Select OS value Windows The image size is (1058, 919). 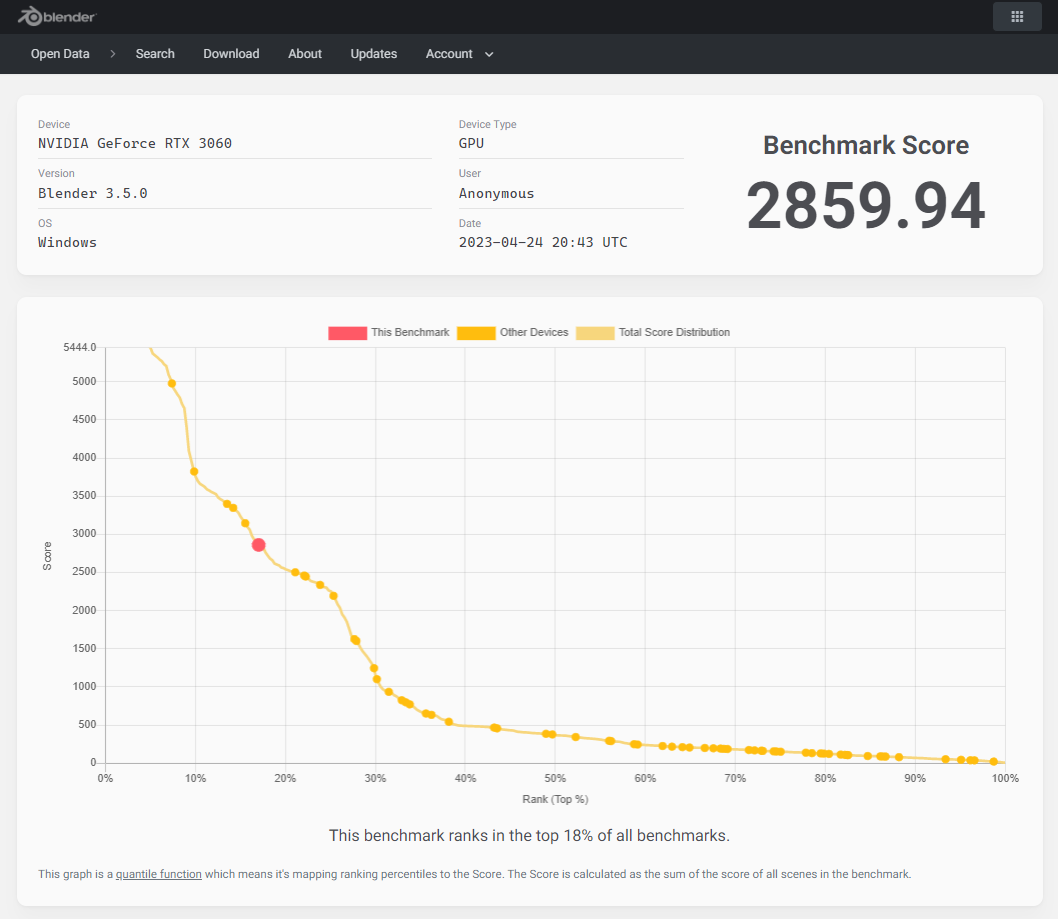point(67,242)
